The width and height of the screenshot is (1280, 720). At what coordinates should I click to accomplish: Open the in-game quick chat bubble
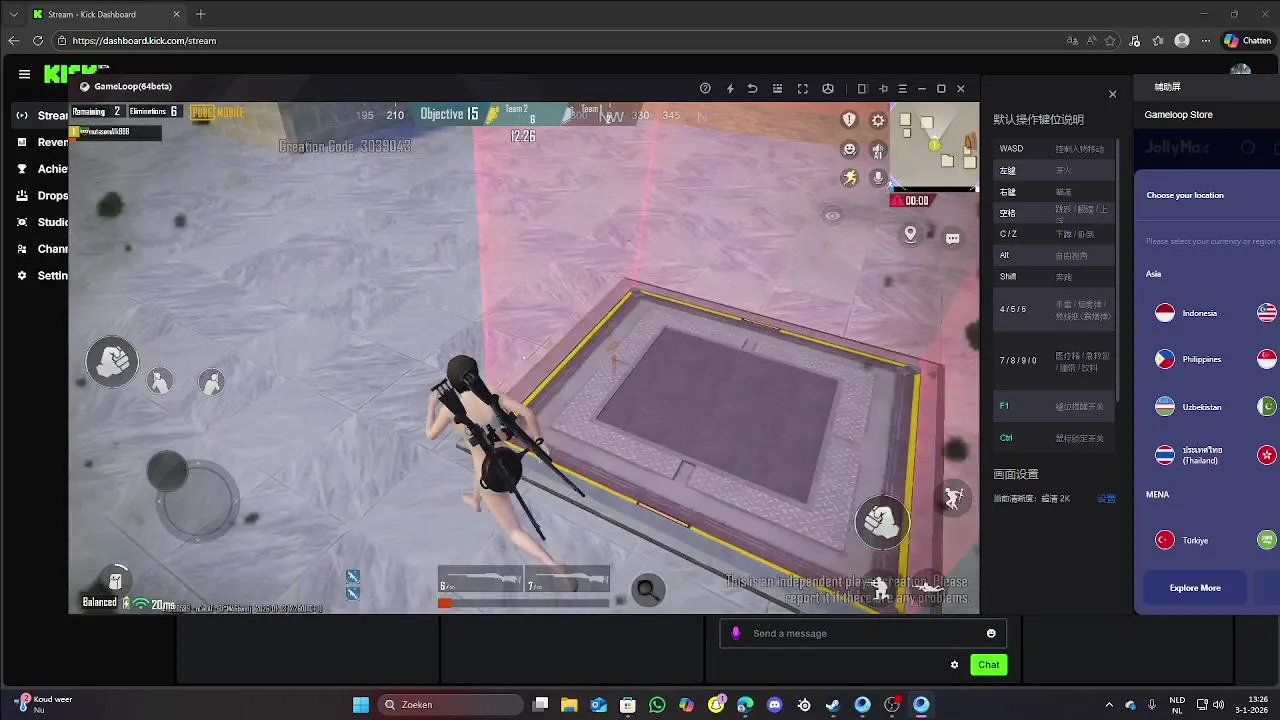pos(953,238)
